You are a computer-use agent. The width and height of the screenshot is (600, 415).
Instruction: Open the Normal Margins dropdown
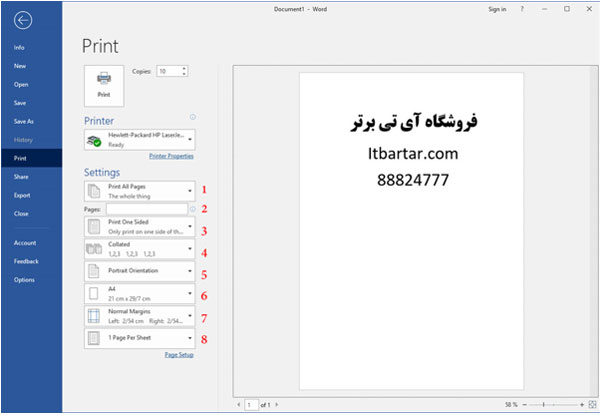point(140,316)
